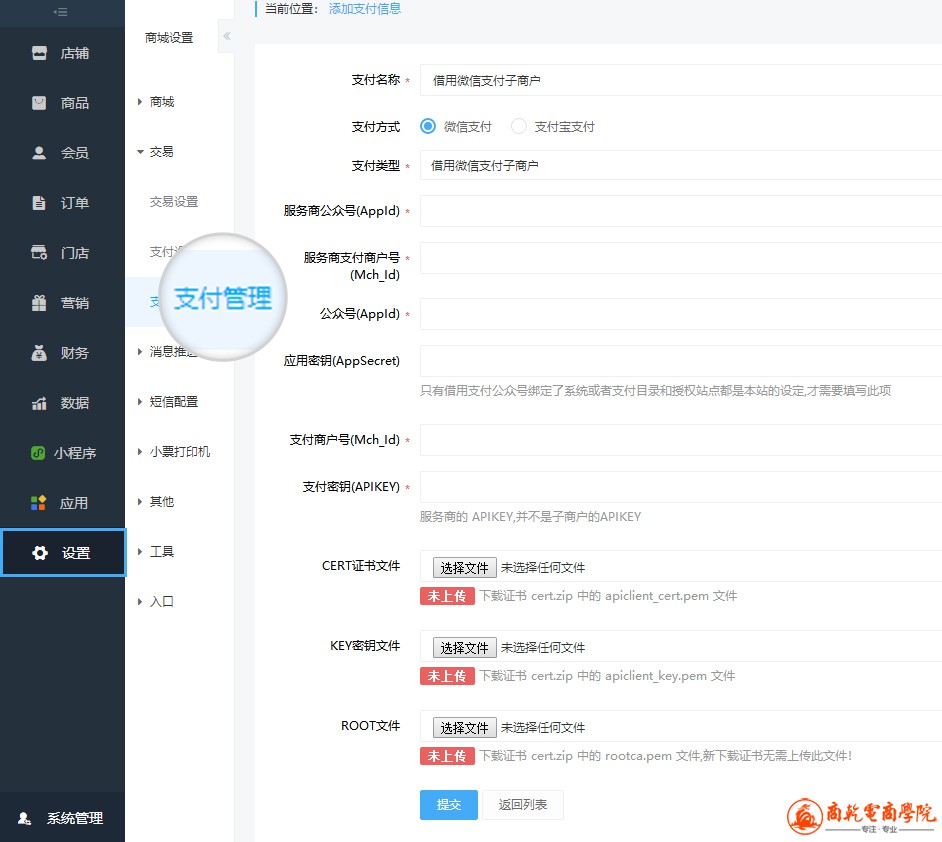Click 未上传 badge under ROOT文件
Image resolution: width=942 pixels, height=842 pixels.
447,756
